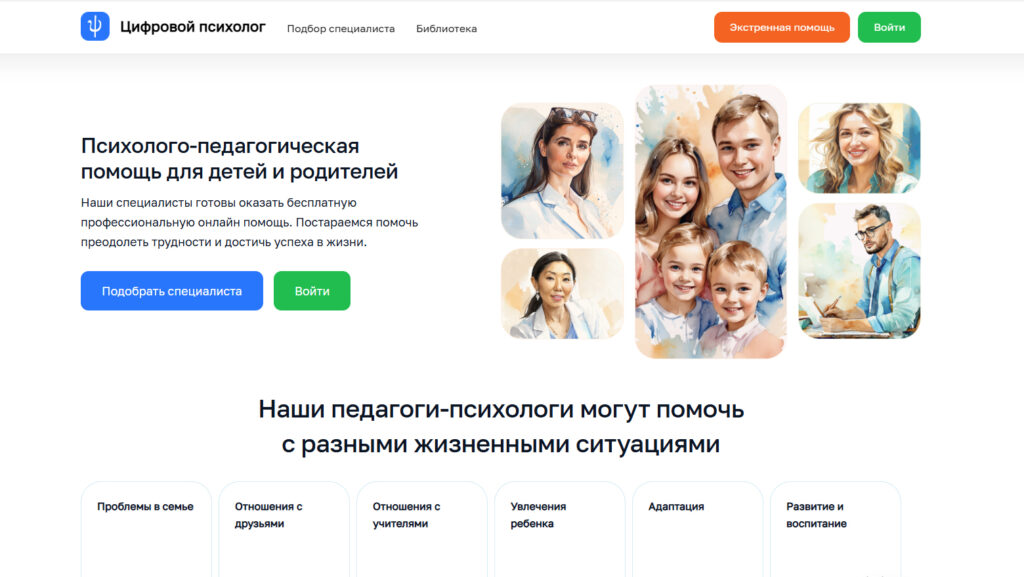Screen dimensions: 1024x577
Task: Select the Адаптация card
Action: coord(697,529)
